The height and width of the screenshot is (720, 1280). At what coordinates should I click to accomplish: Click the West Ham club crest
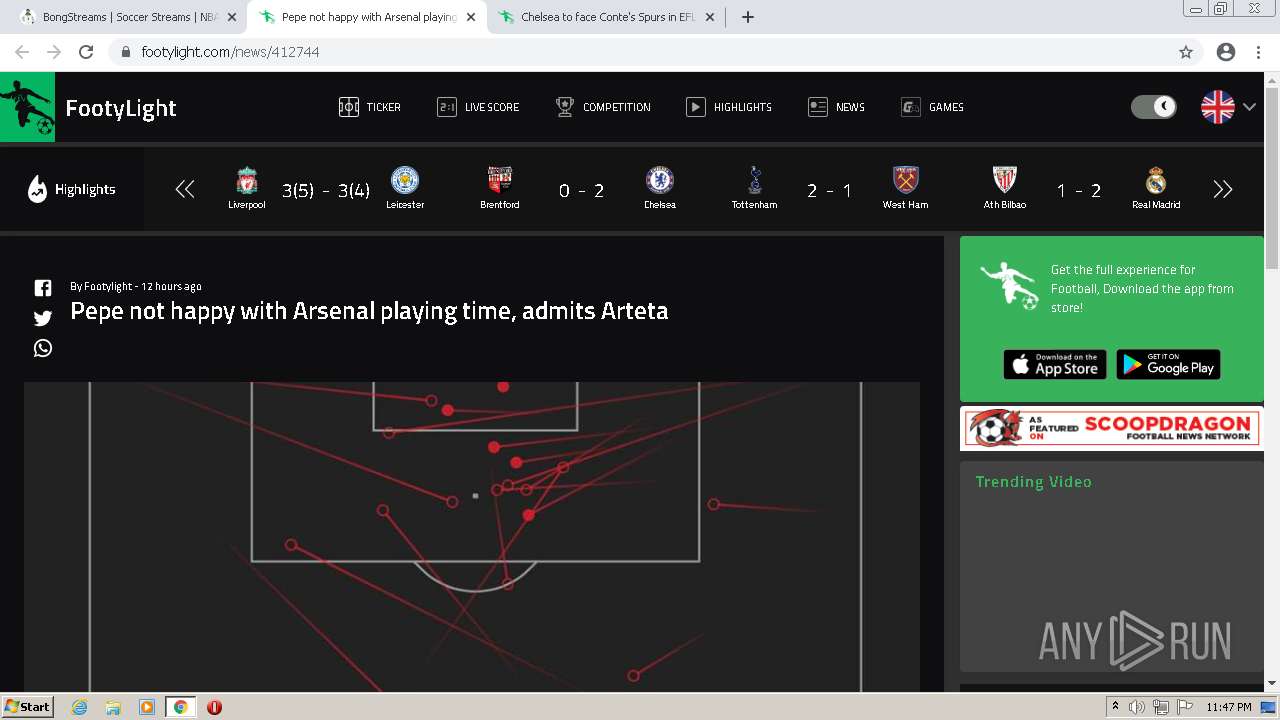tap(905, 181)
